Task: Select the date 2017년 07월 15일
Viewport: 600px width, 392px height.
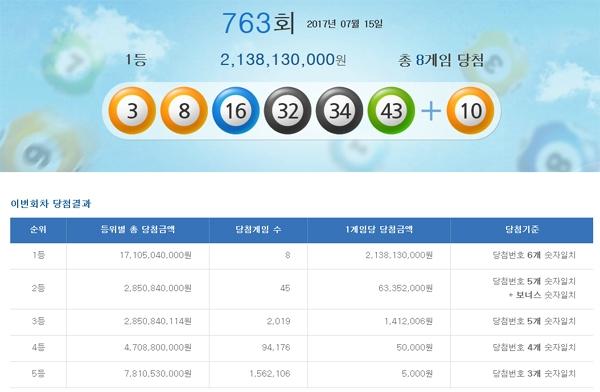Action: tap(344, 24)
